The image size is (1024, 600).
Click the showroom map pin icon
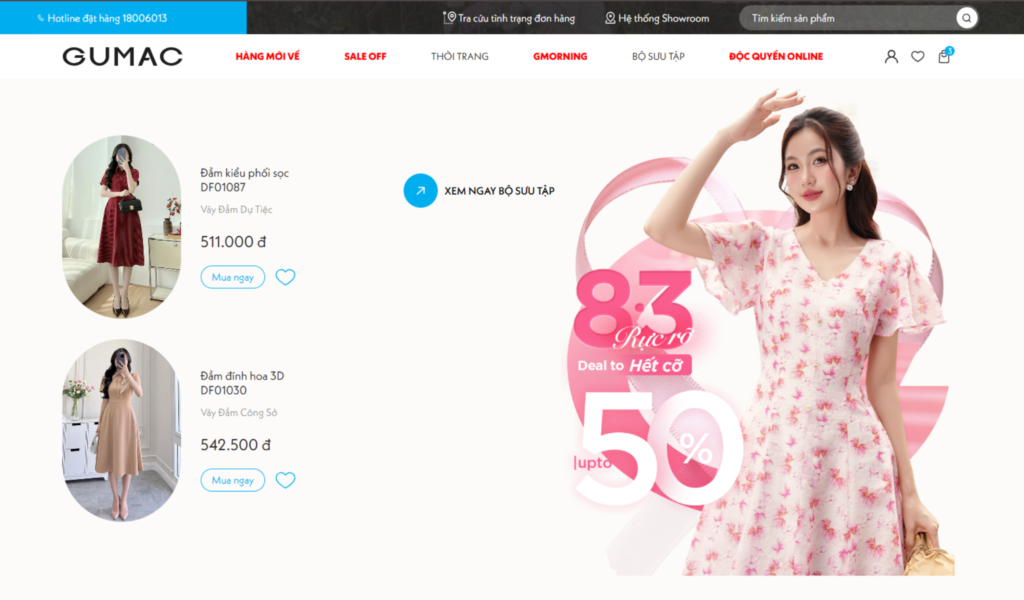[610, 18]
